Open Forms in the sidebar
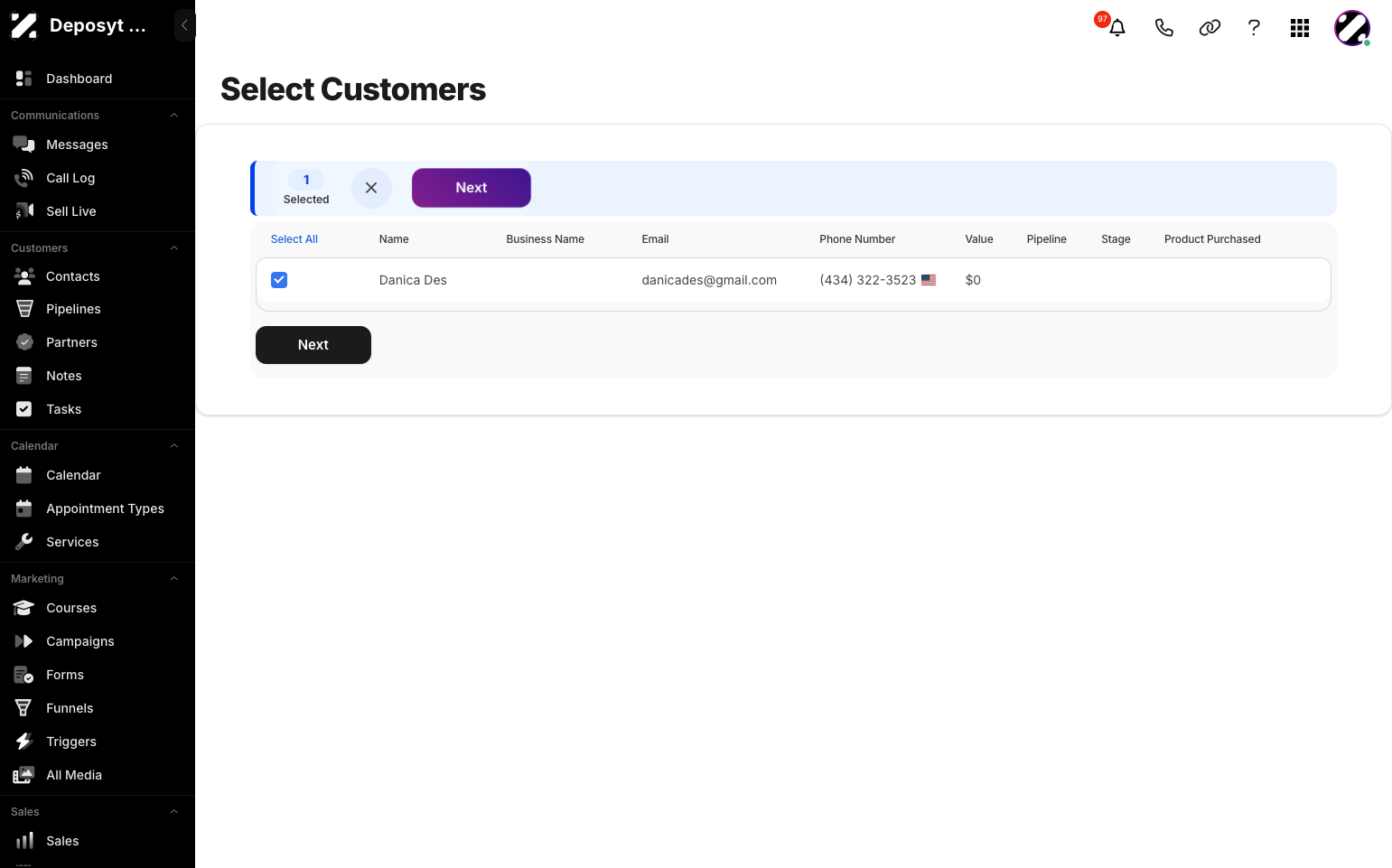The image size is (1392, 868). click(65, 675)
